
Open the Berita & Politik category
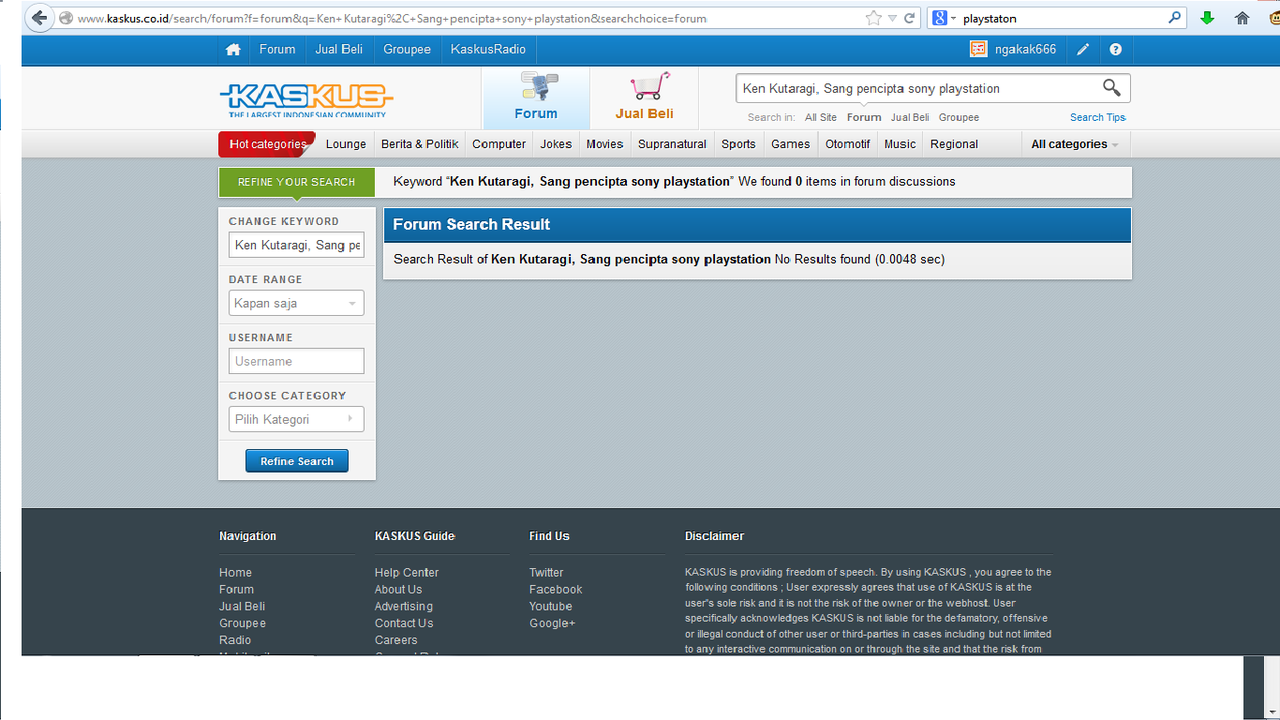click(420, 144)
